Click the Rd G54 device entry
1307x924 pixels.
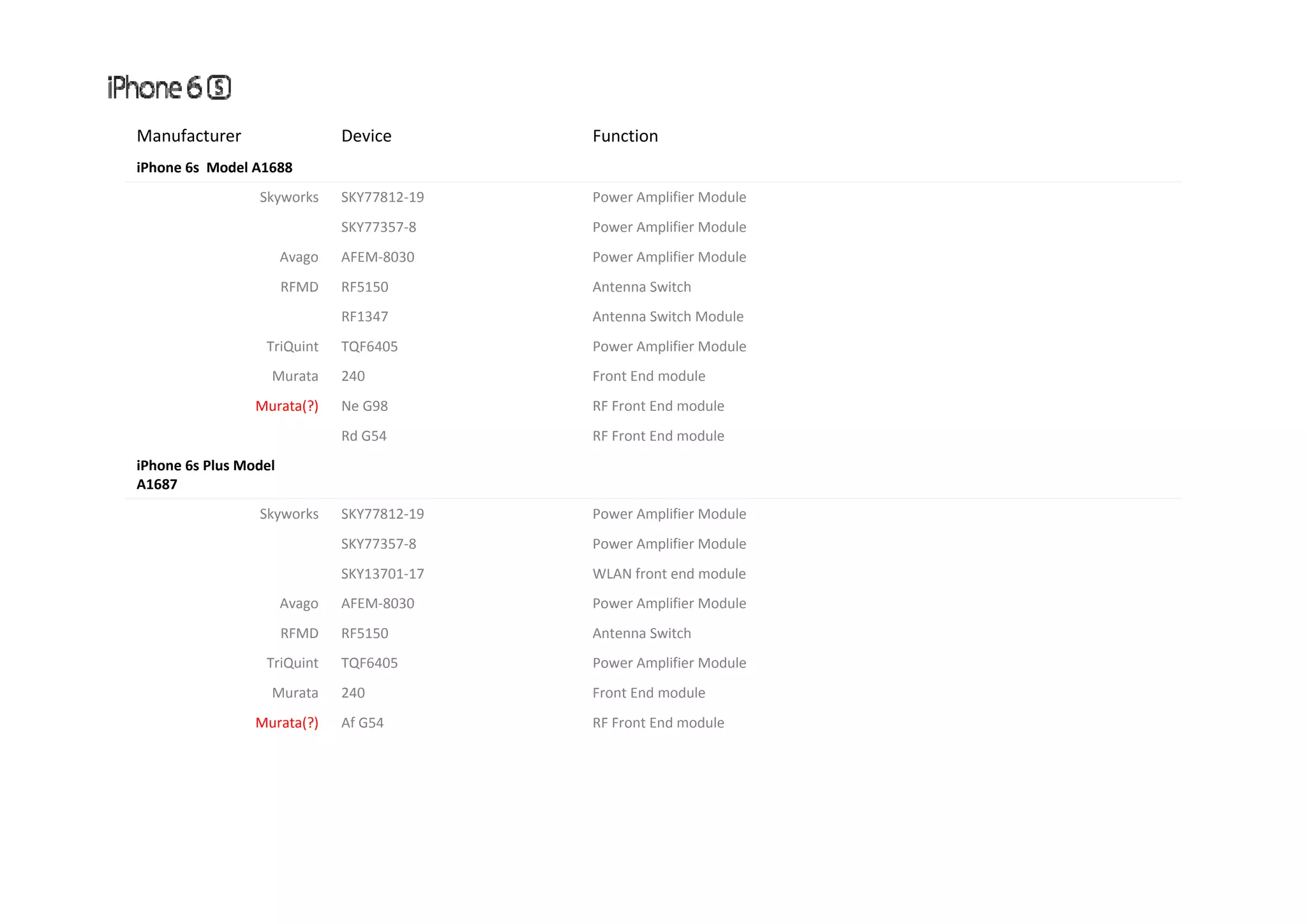(x=364, y=436)
